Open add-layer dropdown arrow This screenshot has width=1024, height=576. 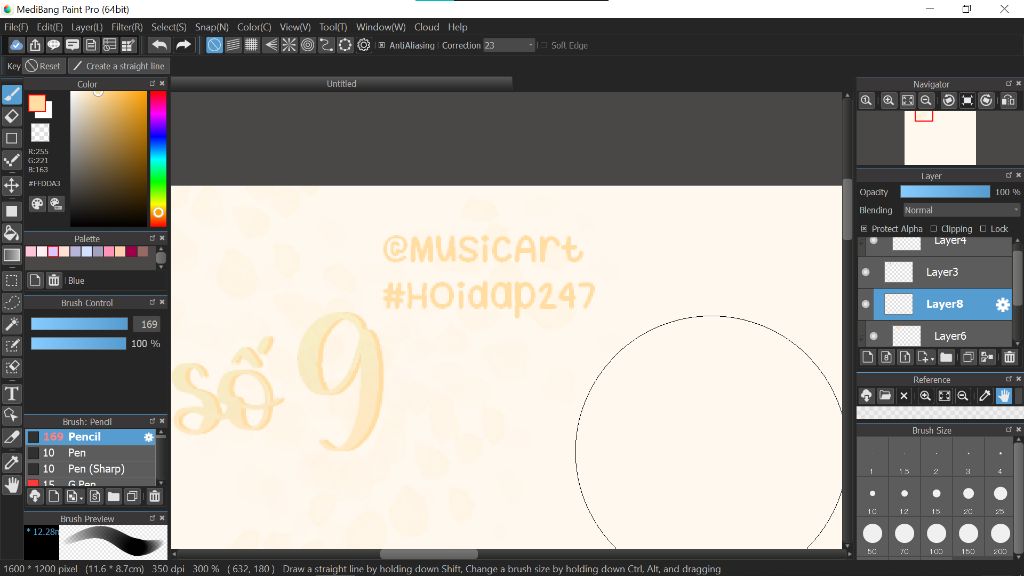point(925,357)
